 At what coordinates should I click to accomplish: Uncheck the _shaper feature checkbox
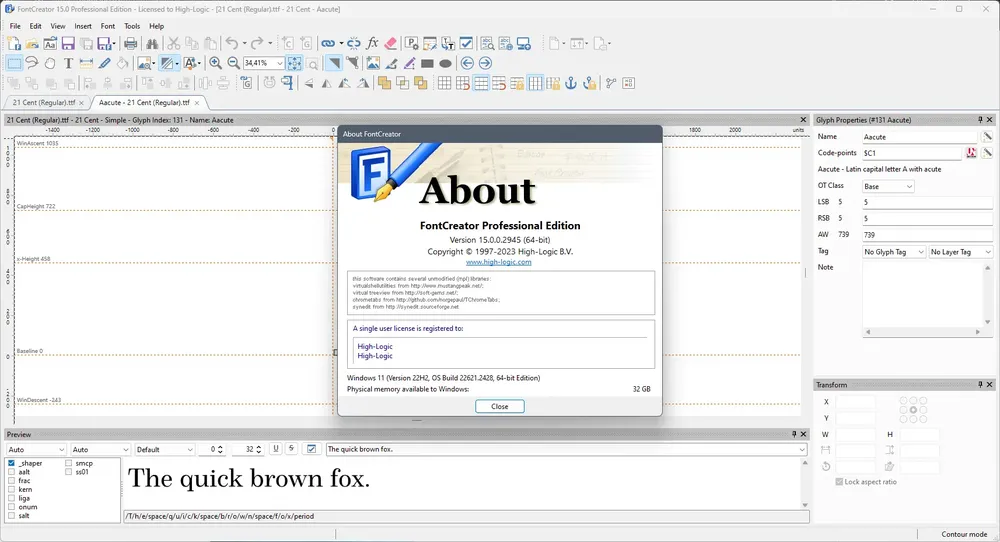11,463
